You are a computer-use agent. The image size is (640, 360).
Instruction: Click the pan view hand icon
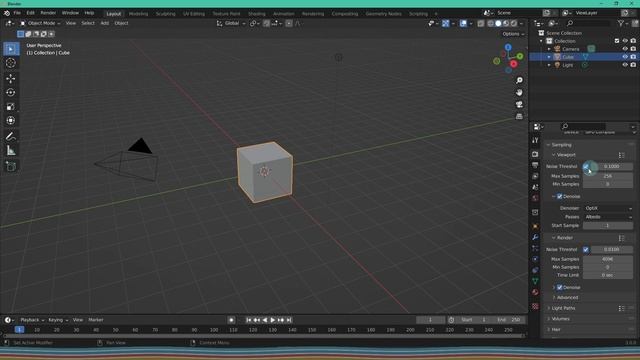point(519,93)
